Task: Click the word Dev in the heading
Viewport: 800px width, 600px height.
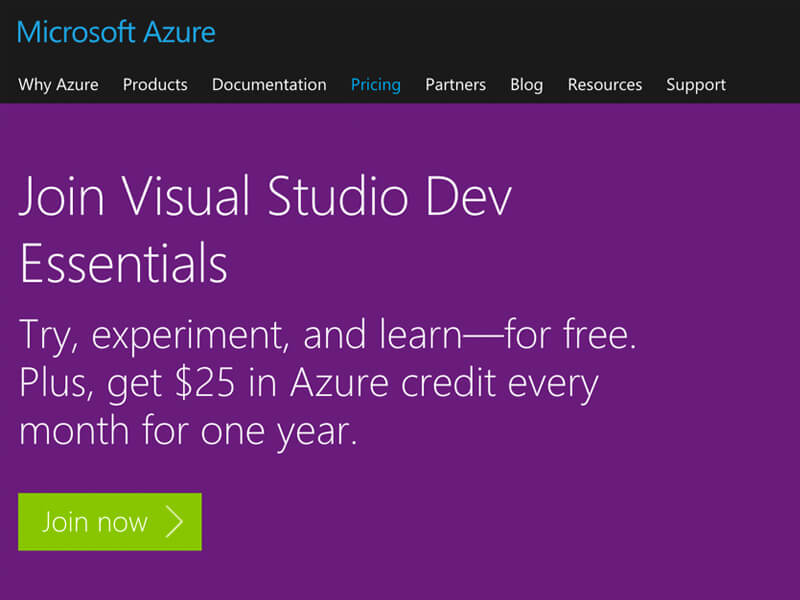Action: point(468,196)
